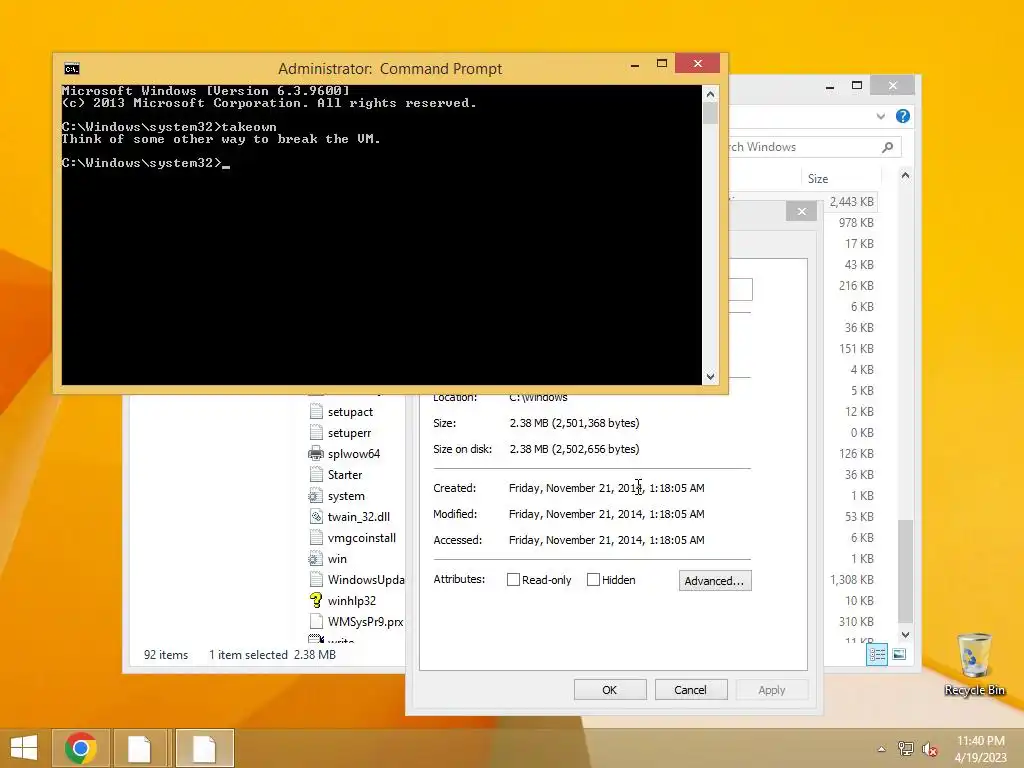Click the 2,443 KB size cell
This screenshot has width=1024, height=768.
852,202
